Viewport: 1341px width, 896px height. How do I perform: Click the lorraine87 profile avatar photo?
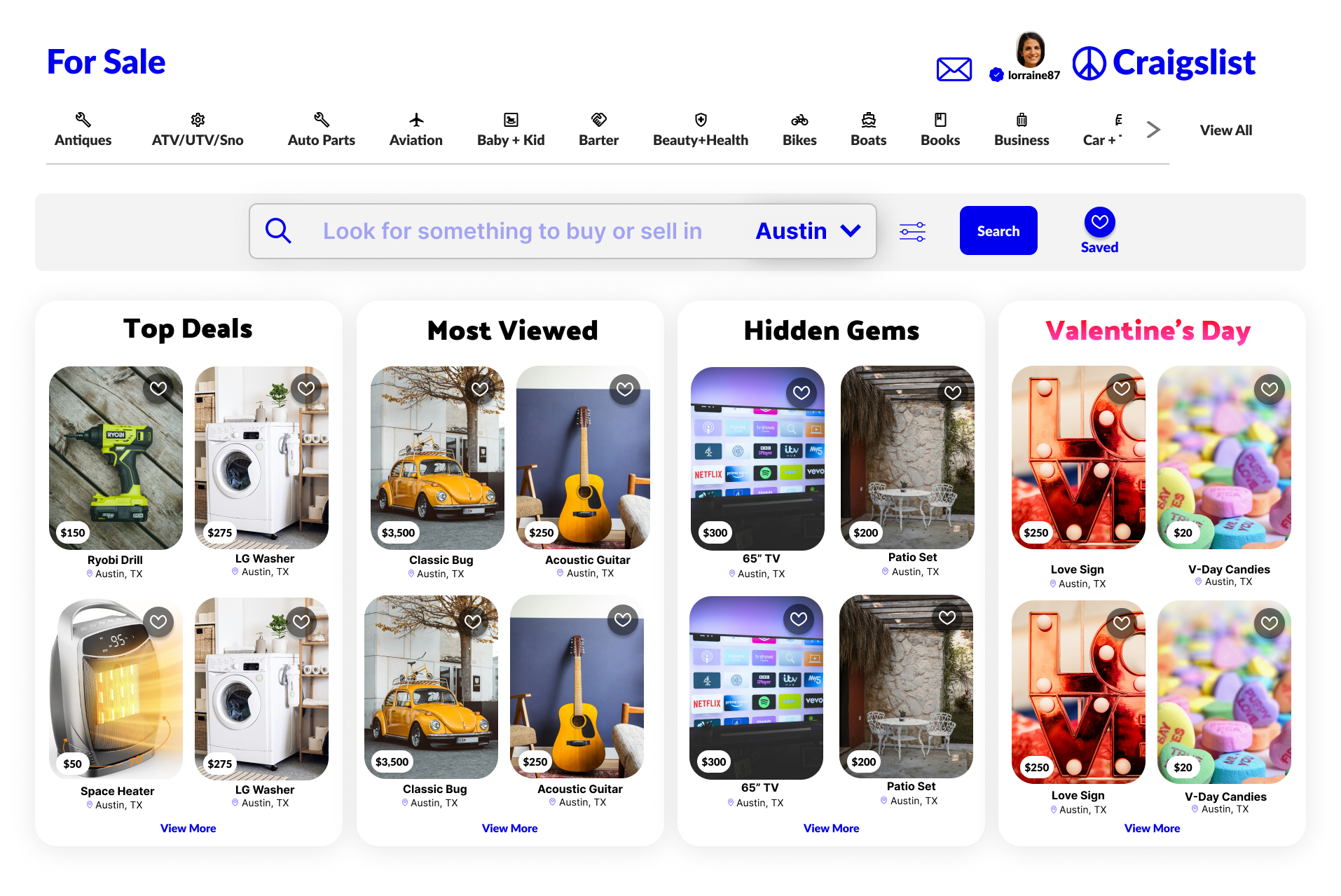tap(1031, 50)
